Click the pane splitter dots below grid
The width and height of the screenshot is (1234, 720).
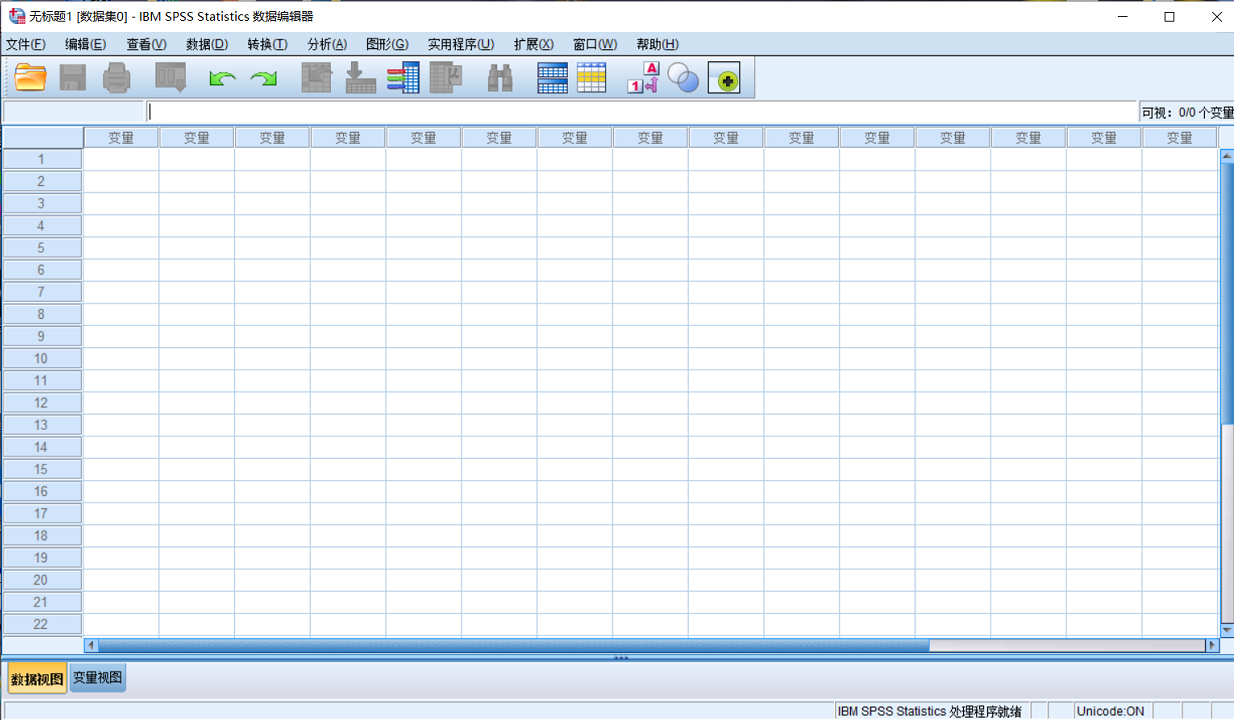point(621,658)
